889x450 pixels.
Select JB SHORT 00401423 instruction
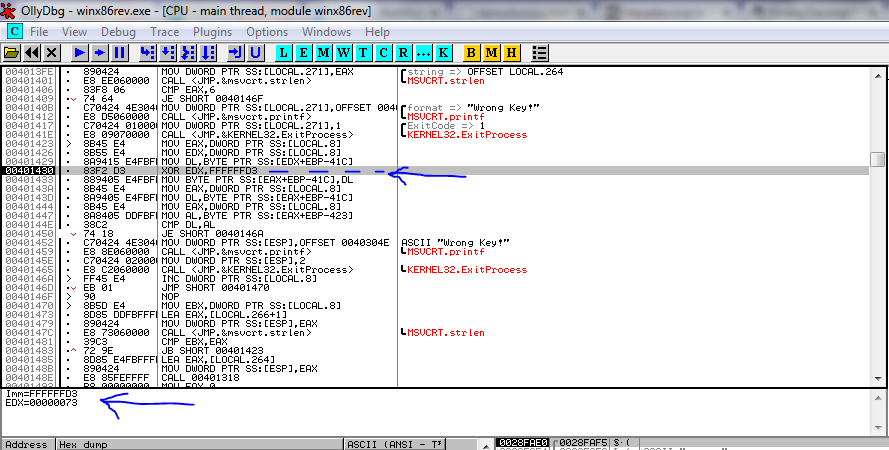[x=213, y=350]
